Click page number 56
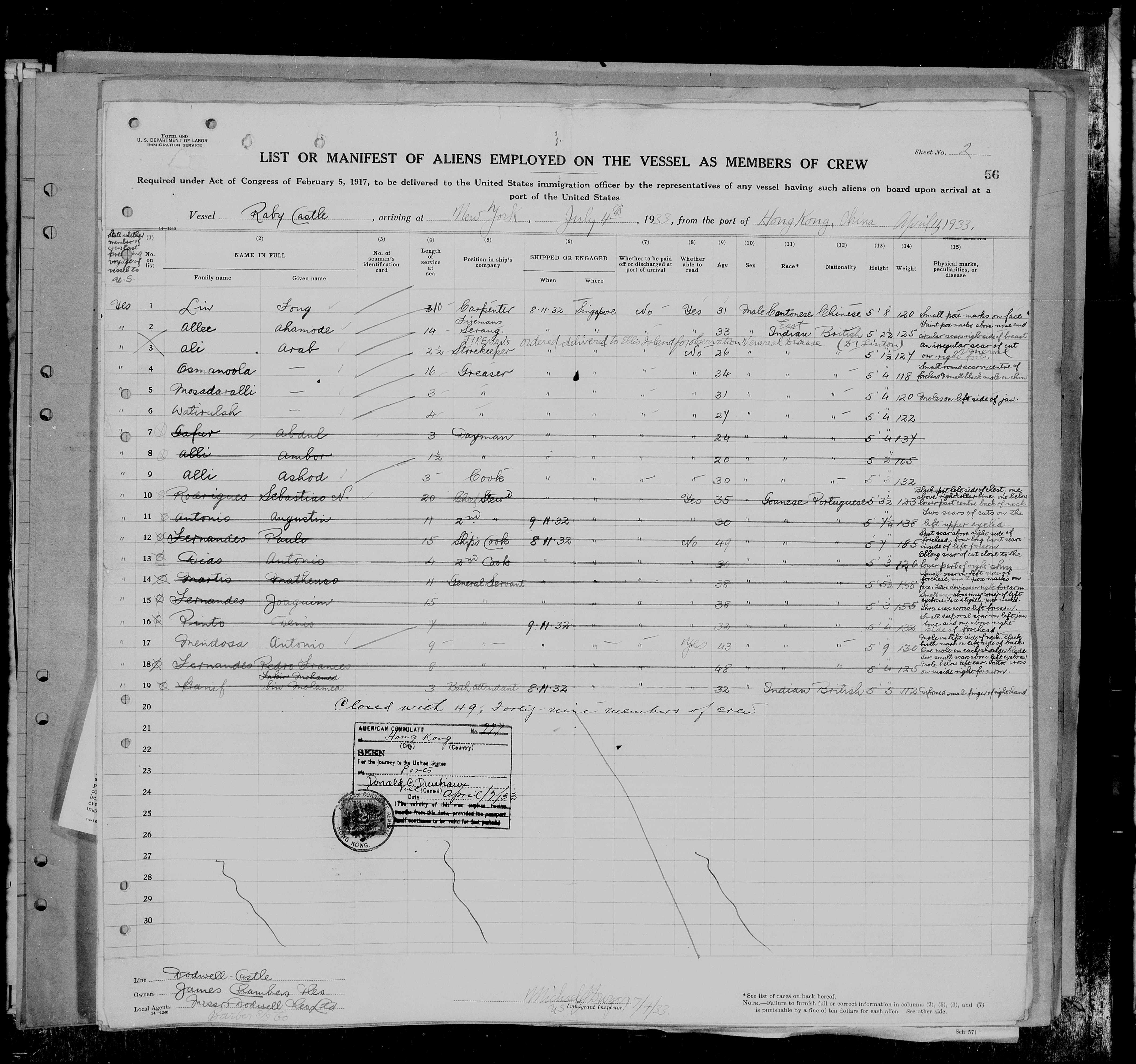The height and width of the screenshot is (1064, 1136). pyautogui.click(x=991, y=175)
